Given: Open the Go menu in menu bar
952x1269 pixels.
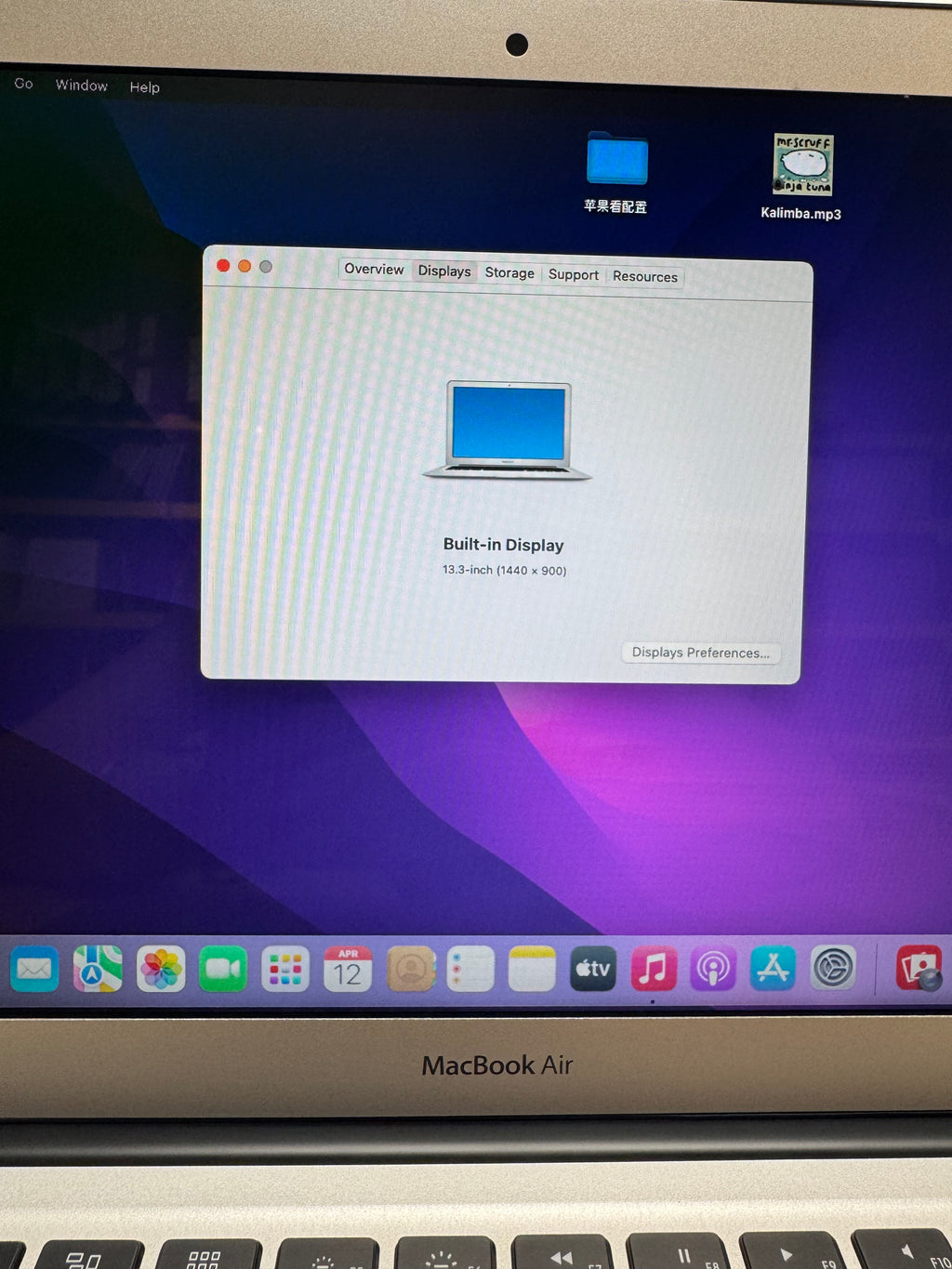Looking at the screenshot, I should point(24,84).
